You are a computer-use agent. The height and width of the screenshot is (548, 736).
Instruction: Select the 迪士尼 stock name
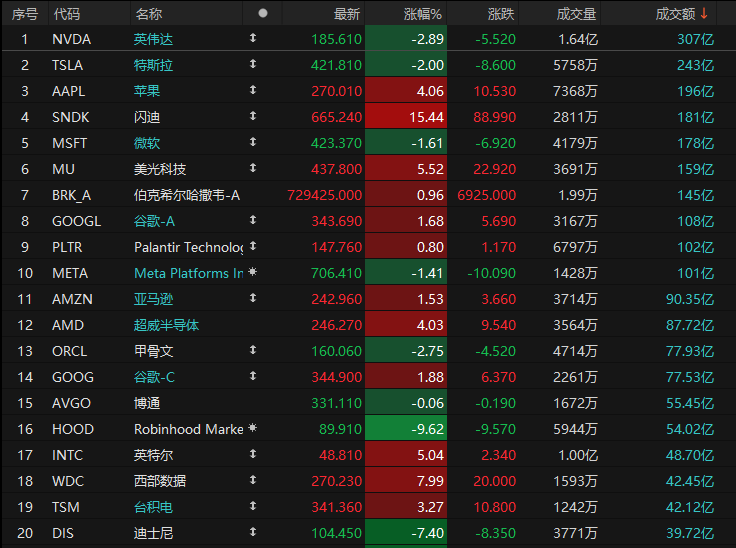(x=153, y=533)
